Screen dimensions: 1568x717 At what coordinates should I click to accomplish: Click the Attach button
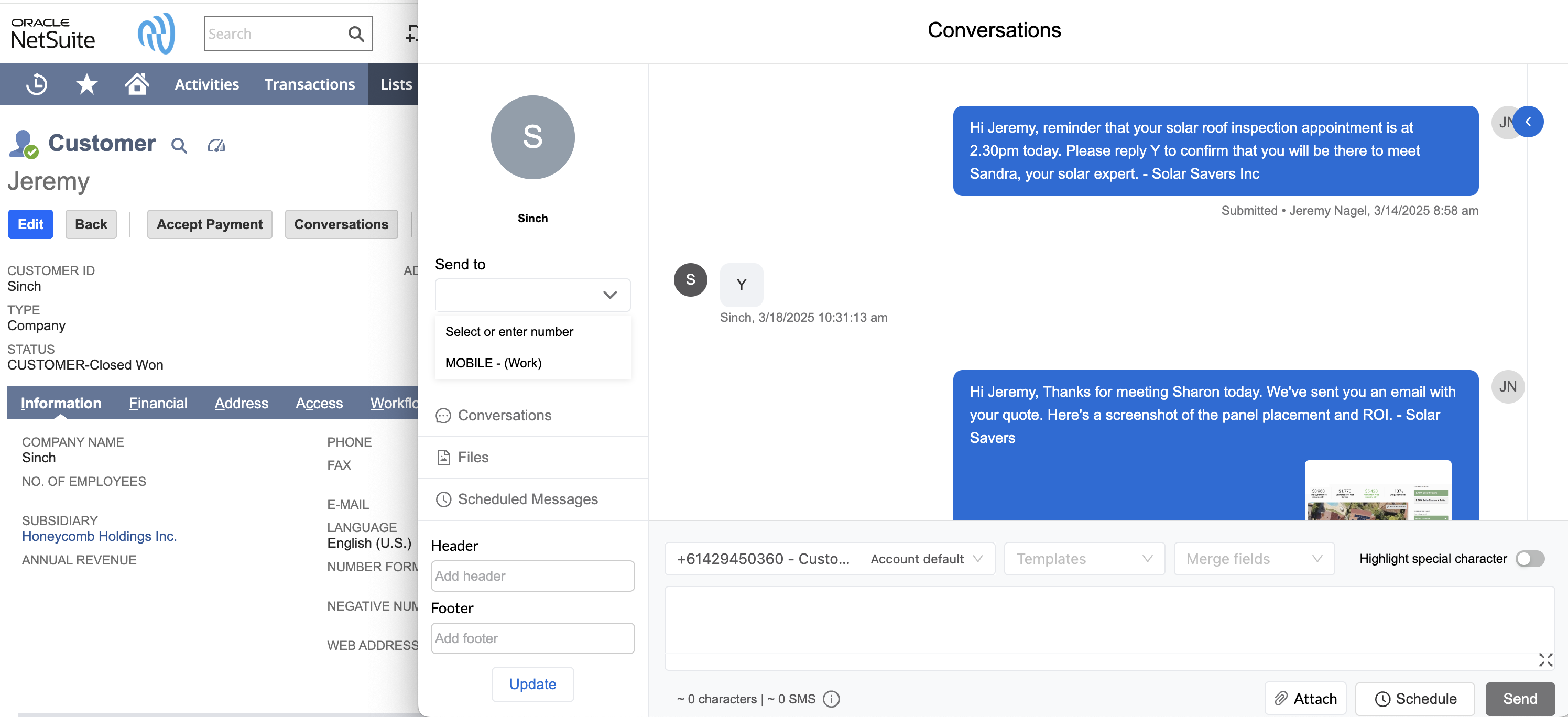[1305, 699]
